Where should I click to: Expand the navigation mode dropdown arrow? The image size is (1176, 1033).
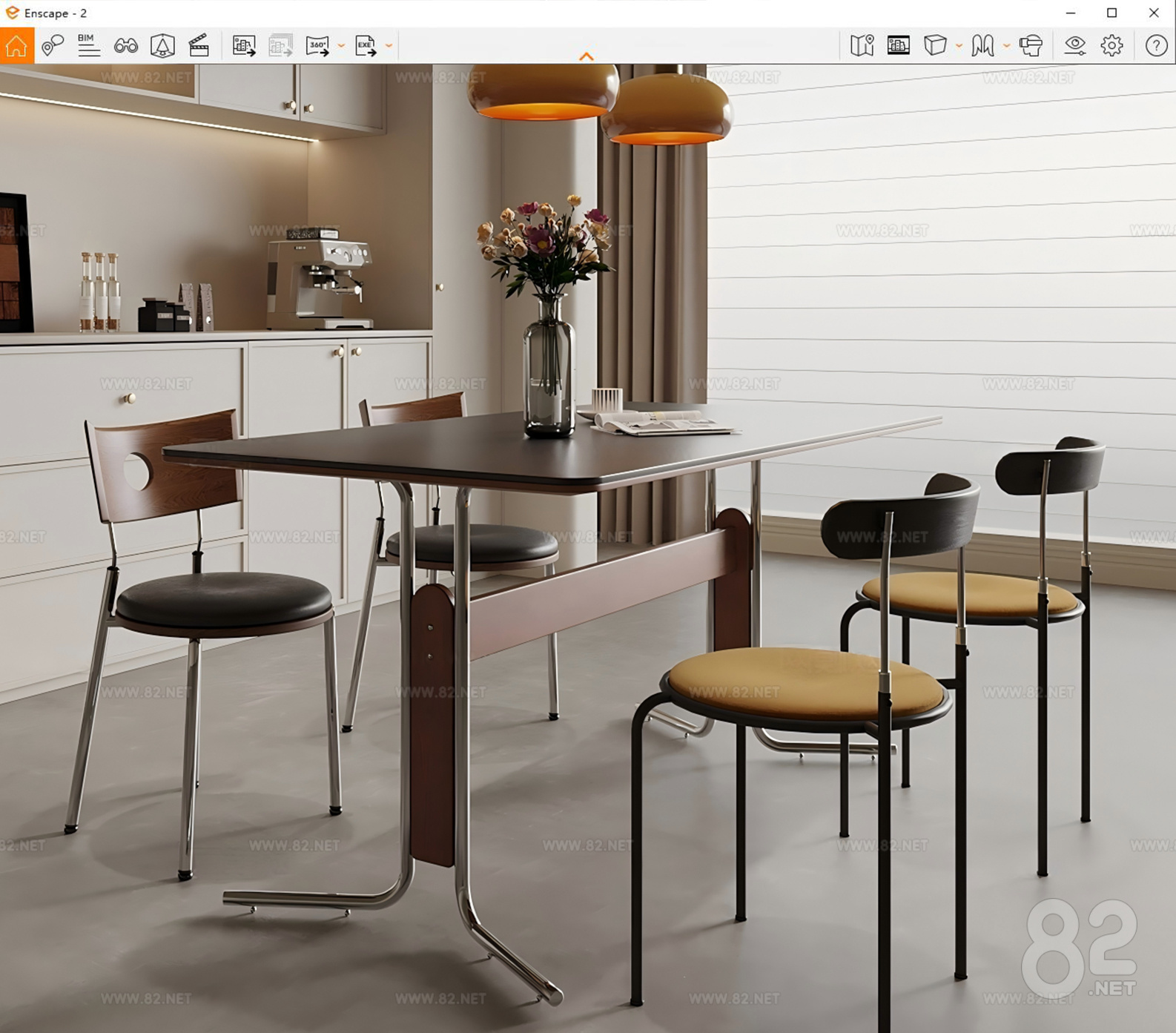[x=1006, y=46]
